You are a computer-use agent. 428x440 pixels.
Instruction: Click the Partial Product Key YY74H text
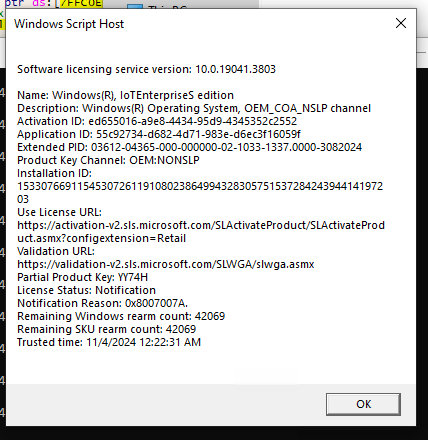tap(82, 277)
